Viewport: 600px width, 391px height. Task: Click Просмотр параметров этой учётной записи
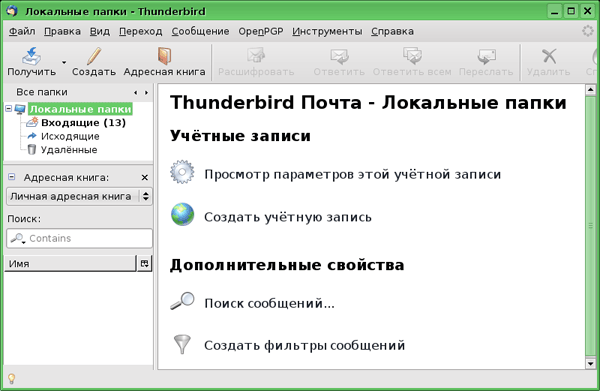352,174
